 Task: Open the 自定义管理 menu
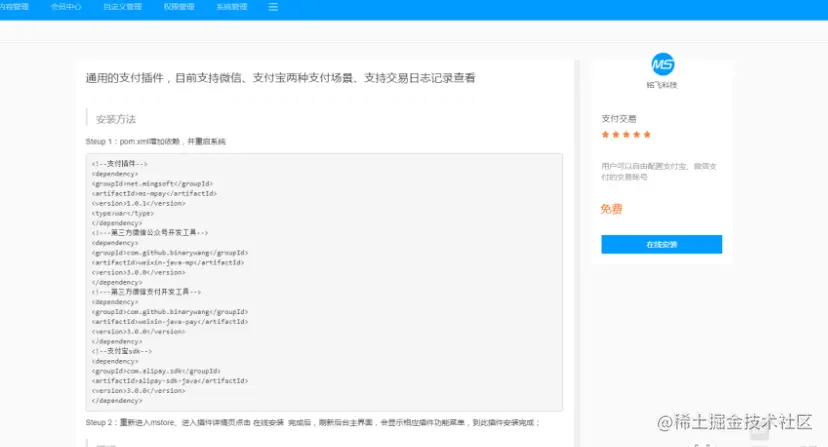coord(123,7)
